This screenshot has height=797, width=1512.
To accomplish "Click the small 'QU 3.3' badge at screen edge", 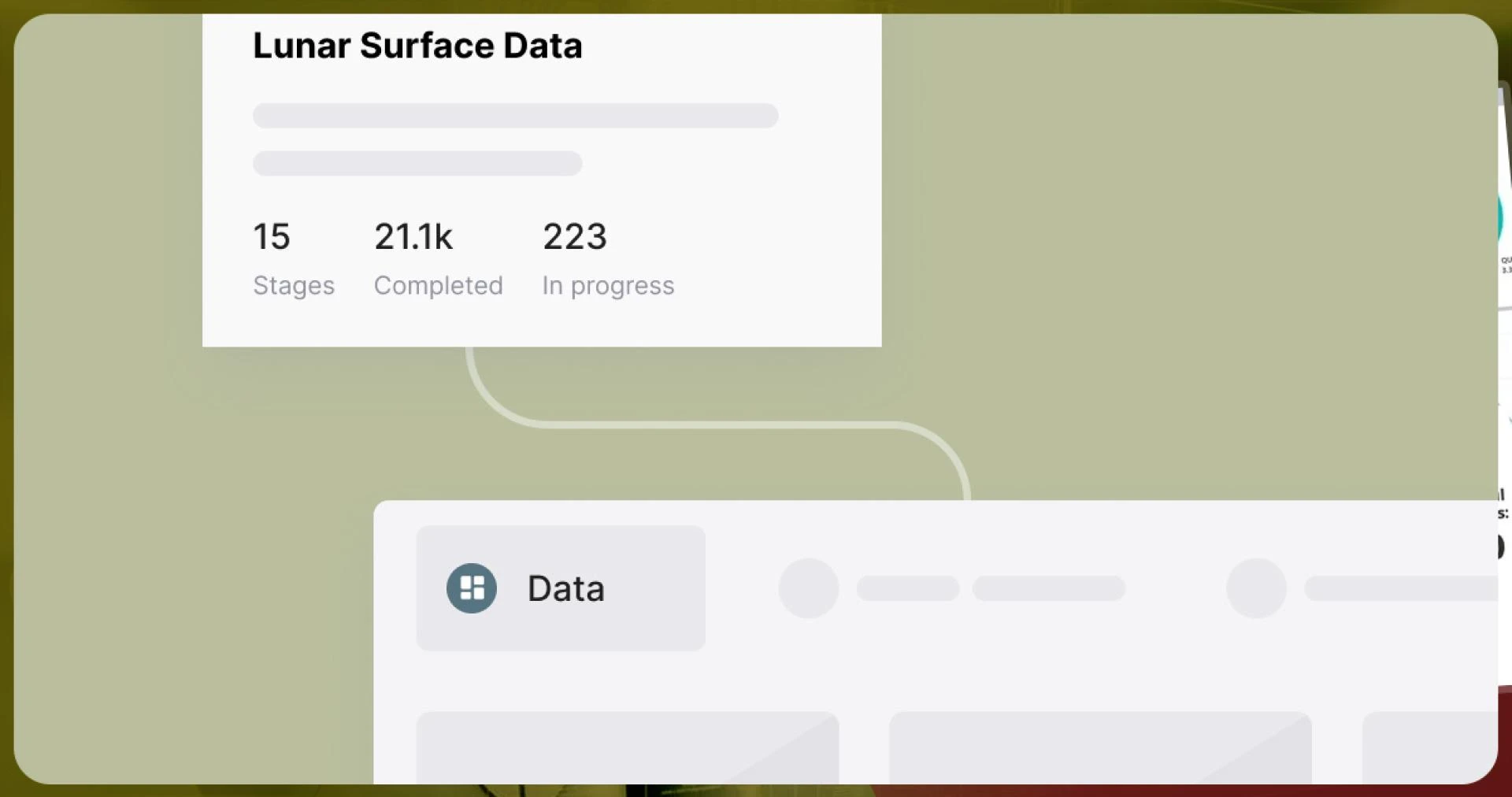I will pos(1505,262).
